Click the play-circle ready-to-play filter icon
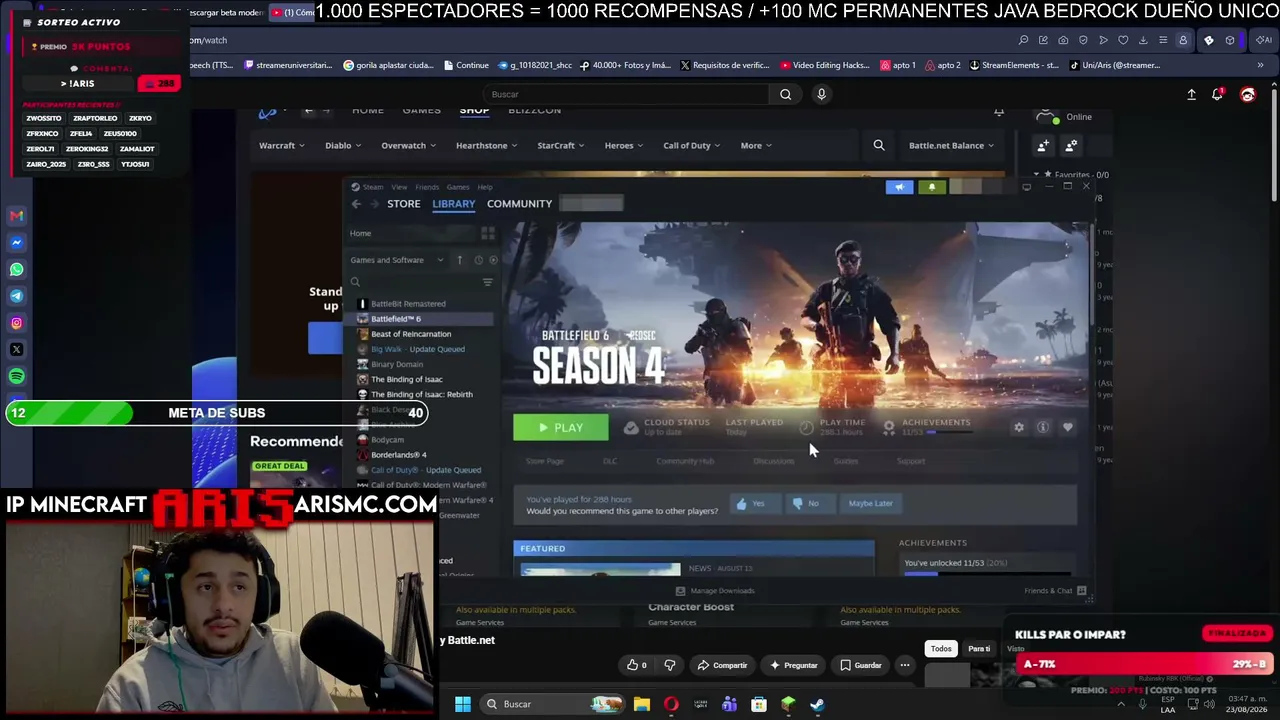The height and width of the screenshot is (720, 1280). 493,260
